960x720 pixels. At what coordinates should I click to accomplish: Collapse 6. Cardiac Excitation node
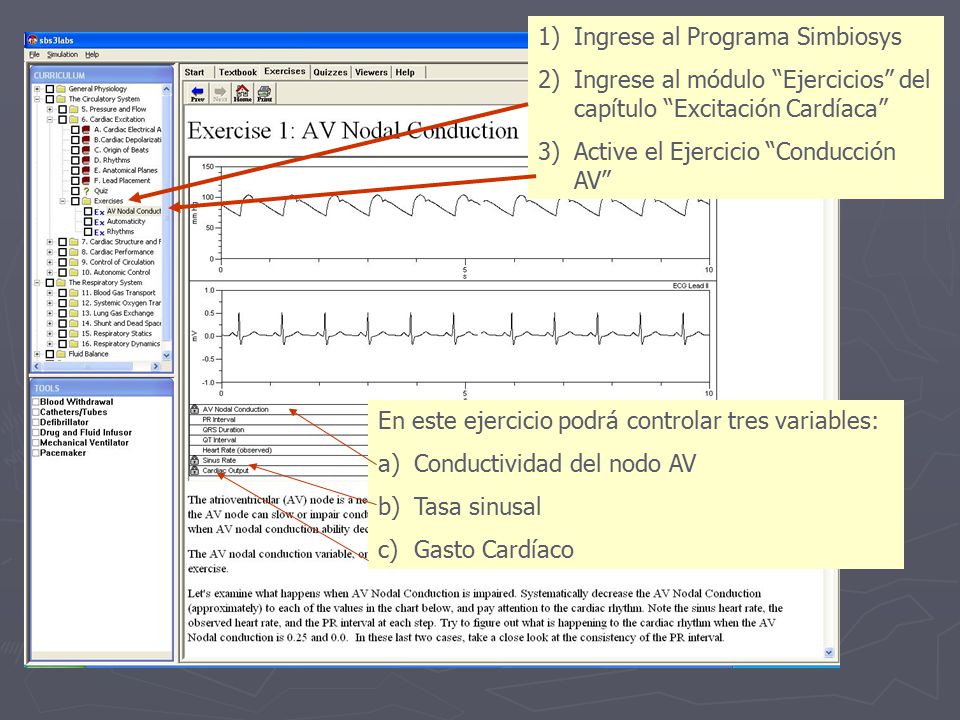[50, 119]
